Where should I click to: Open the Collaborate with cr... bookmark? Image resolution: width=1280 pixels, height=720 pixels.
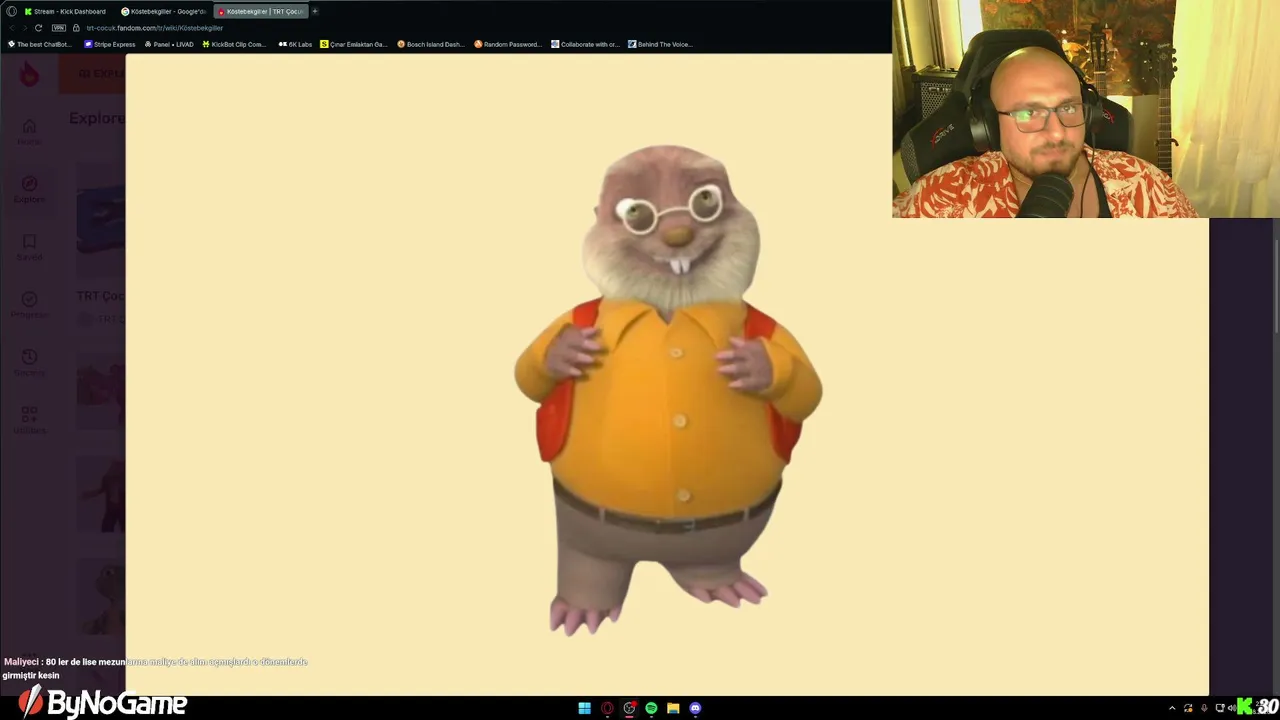586,44
